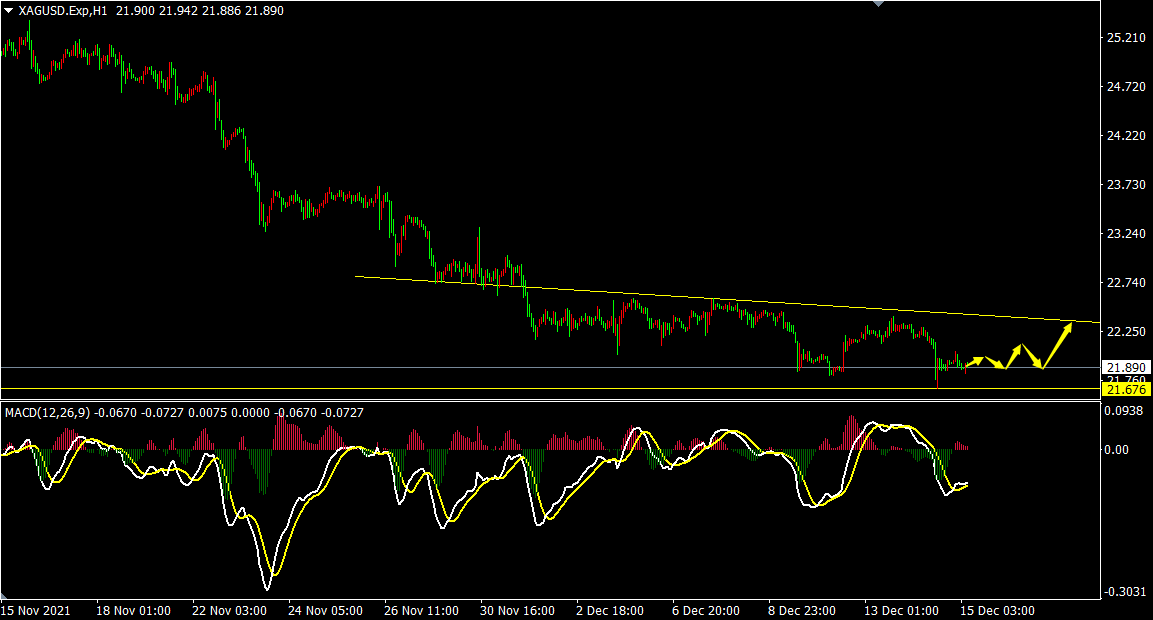The width and height of the screenshot is (1153, 620).
Task: Click the divider between chart and MACD pane
Action: point(550,402)
